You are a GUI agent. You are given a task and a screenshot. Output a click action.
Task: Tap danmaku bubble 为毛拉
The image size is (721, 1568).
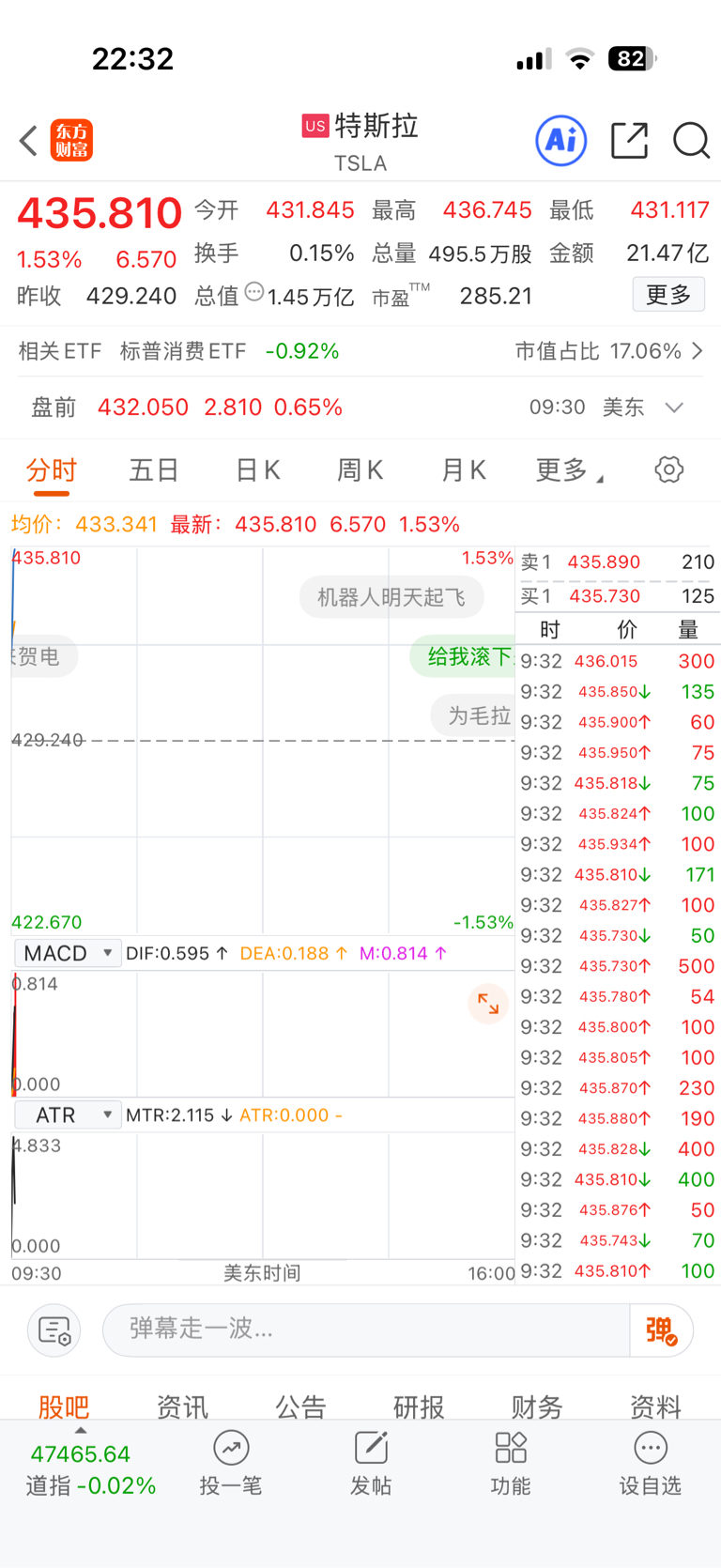pos(473,715)
